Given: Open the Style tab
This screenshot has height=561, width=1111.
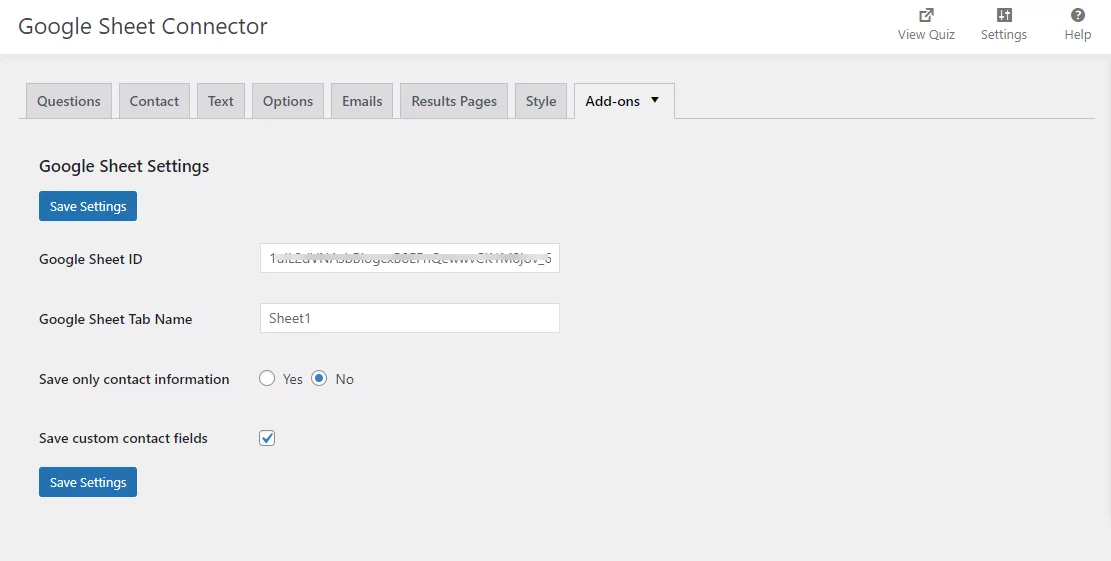Looking at the screenshot, I should pos(541,101).
